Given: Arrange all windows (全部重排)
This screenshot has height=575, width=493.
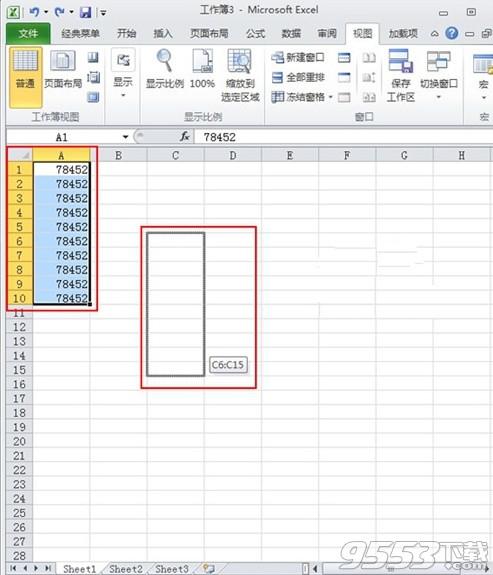Looking at the screenshot, I should pos(298,77).
